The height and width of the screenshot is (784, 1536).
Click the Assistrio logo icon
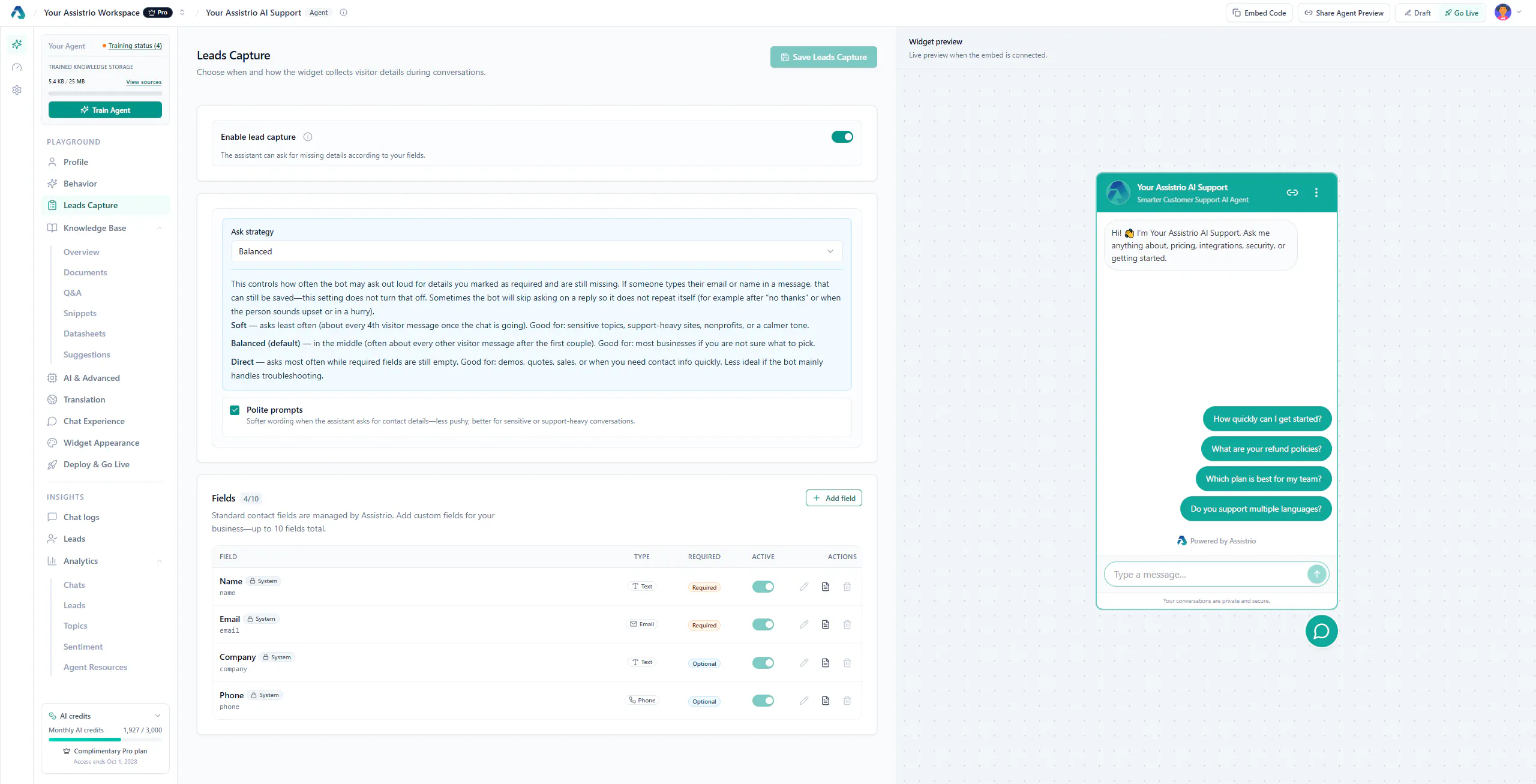pyautogui.click(x=18, y=13)
